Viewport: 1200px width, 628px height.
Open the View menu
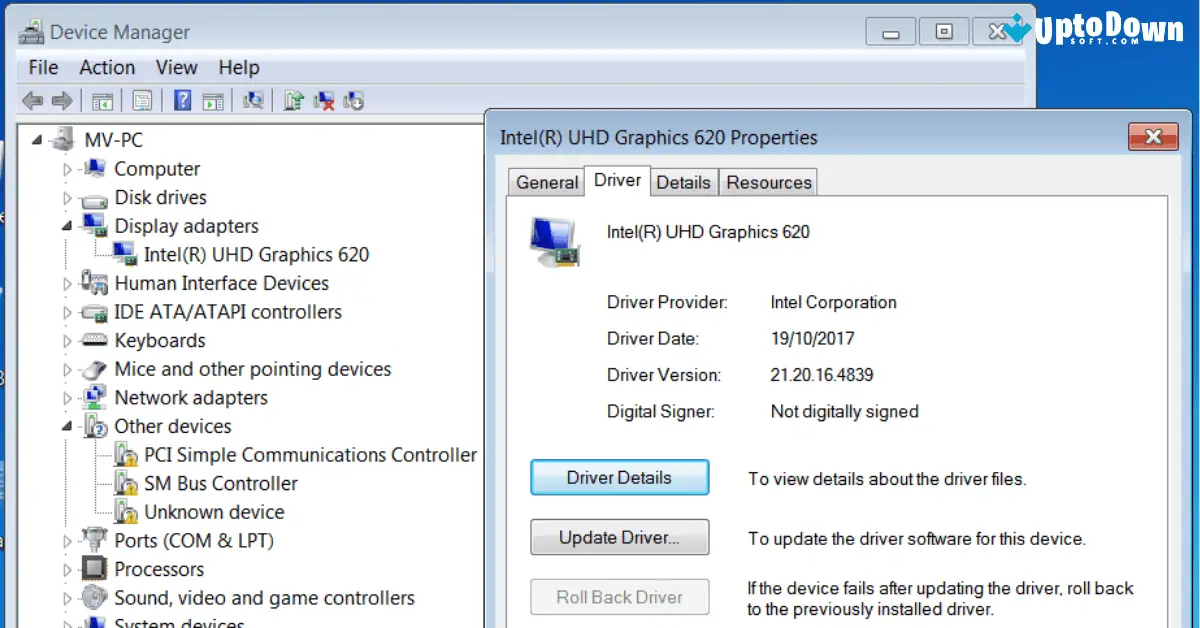point(177,67)
